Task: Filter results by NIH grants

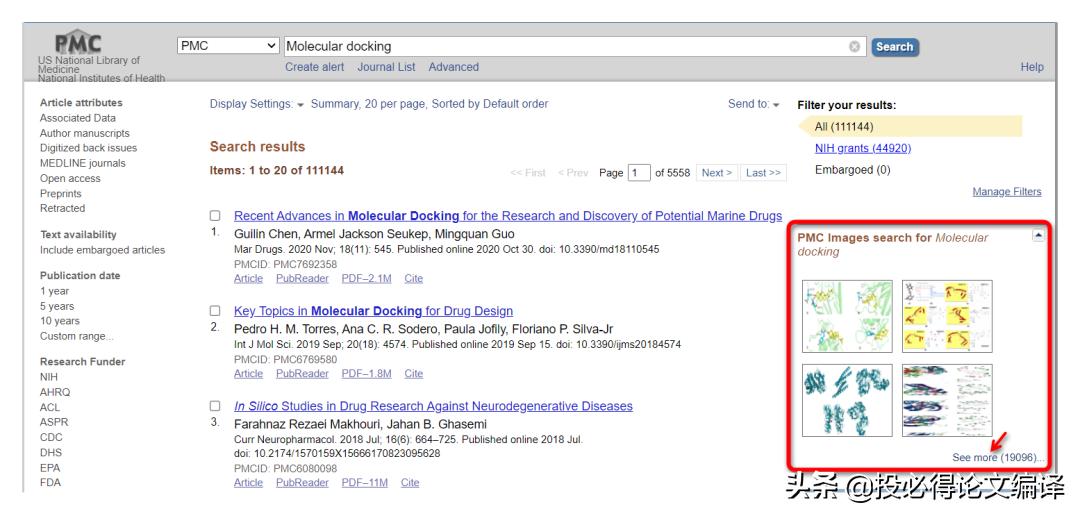Action: coord(863,148)
